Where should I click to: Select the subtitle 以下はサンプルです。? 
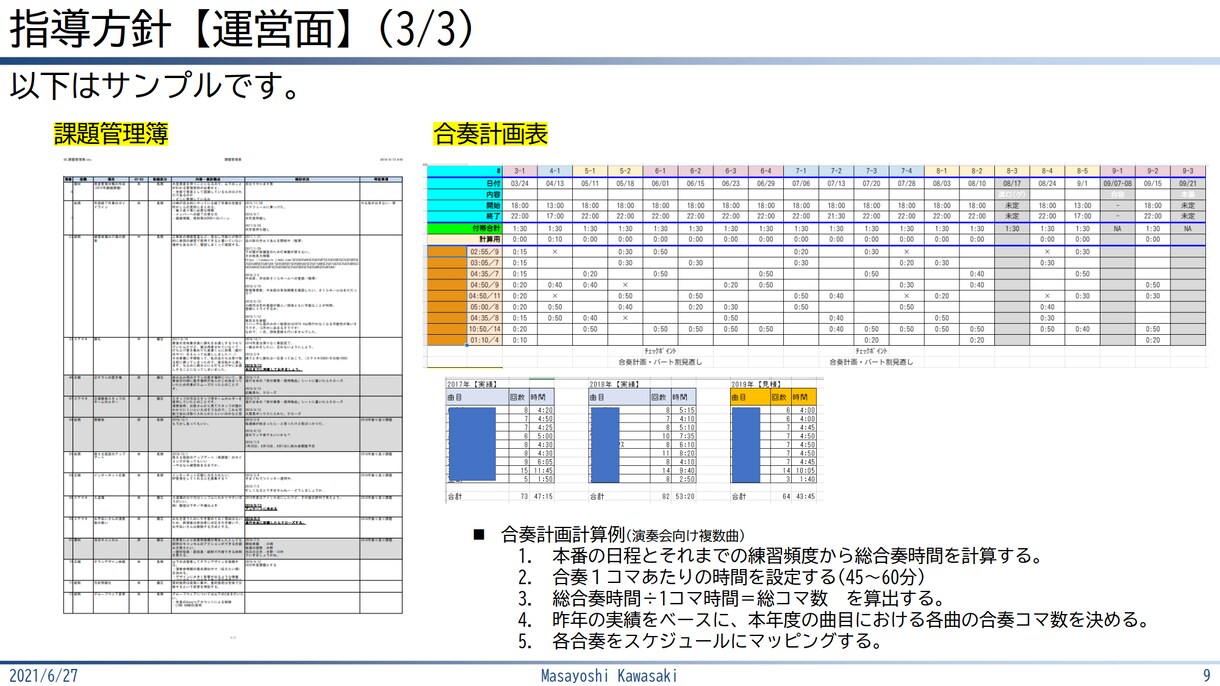(155, 86)
